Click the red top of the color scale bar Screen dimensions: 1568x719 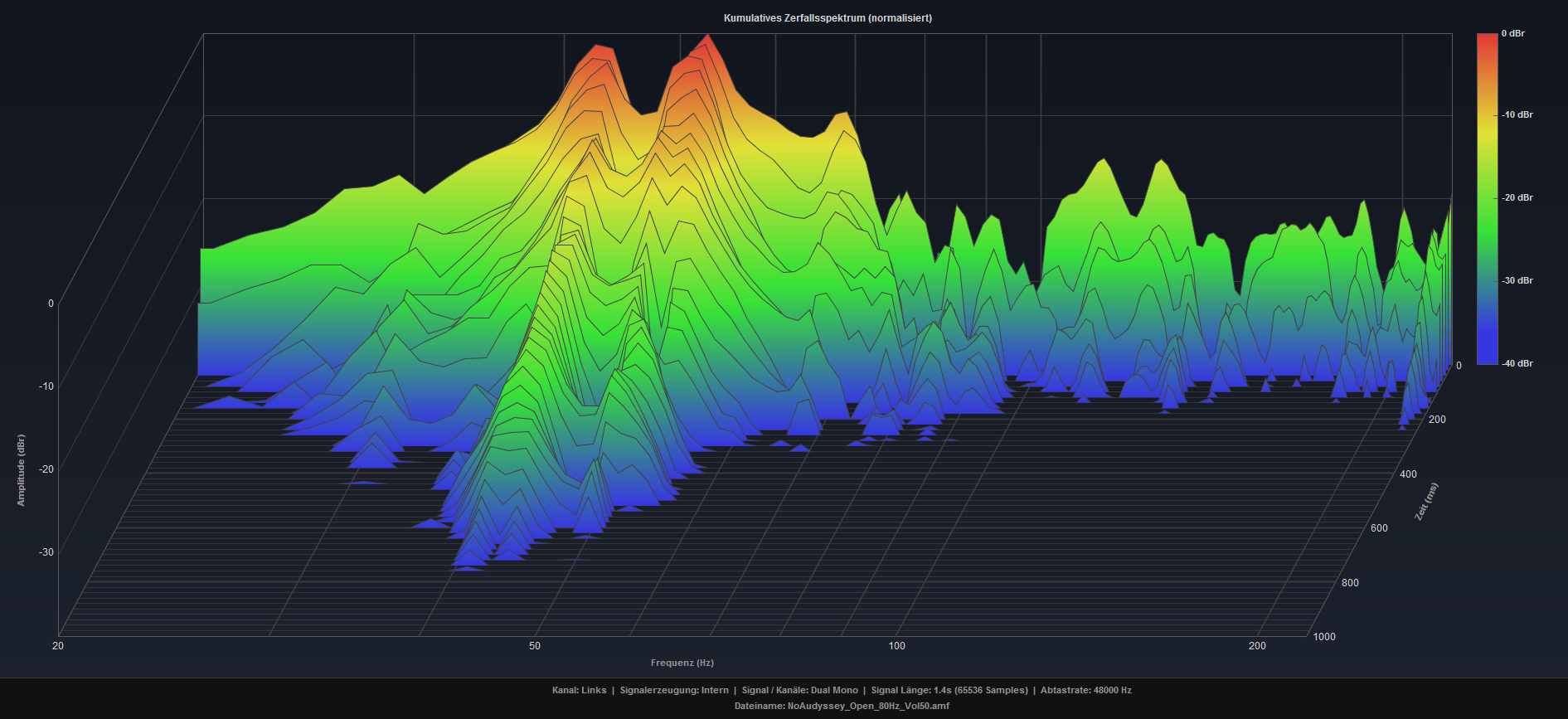[1487, 40]
